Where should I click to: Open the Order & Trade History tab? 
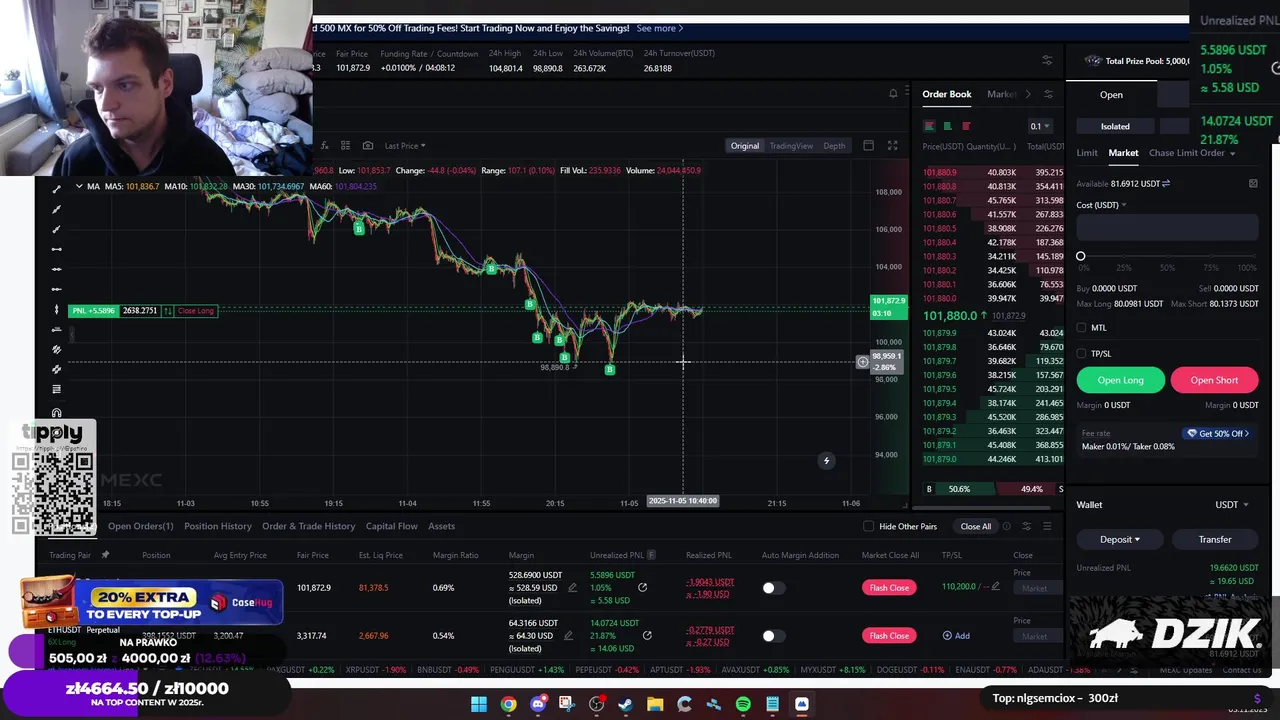(308, 526)
